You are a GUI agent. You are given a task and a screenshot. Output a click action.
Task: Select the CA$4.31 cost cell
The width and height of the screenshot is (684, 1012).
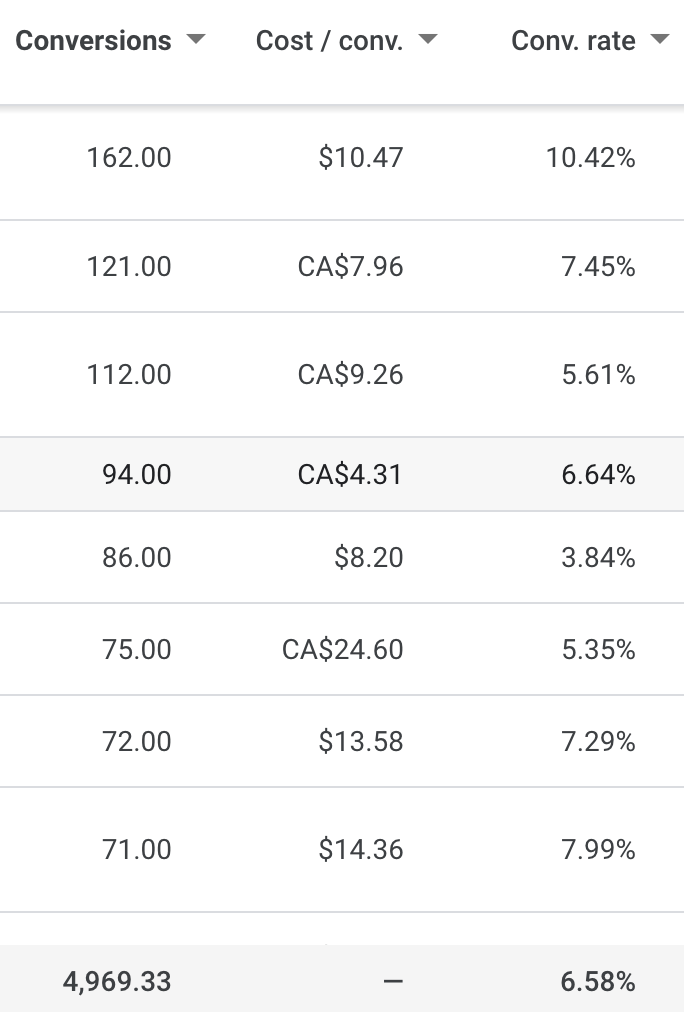(x=350, y=474)
